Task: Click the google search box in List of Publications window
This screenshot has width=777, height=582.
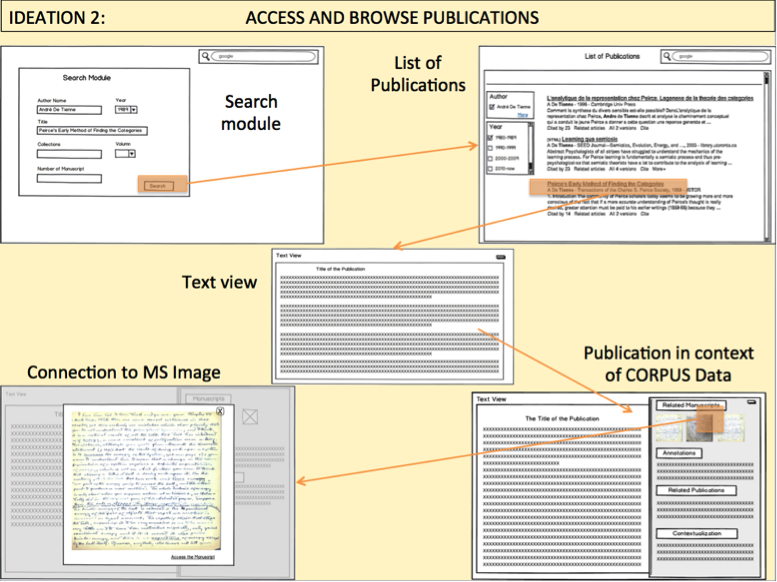Action: coord(722,57)
